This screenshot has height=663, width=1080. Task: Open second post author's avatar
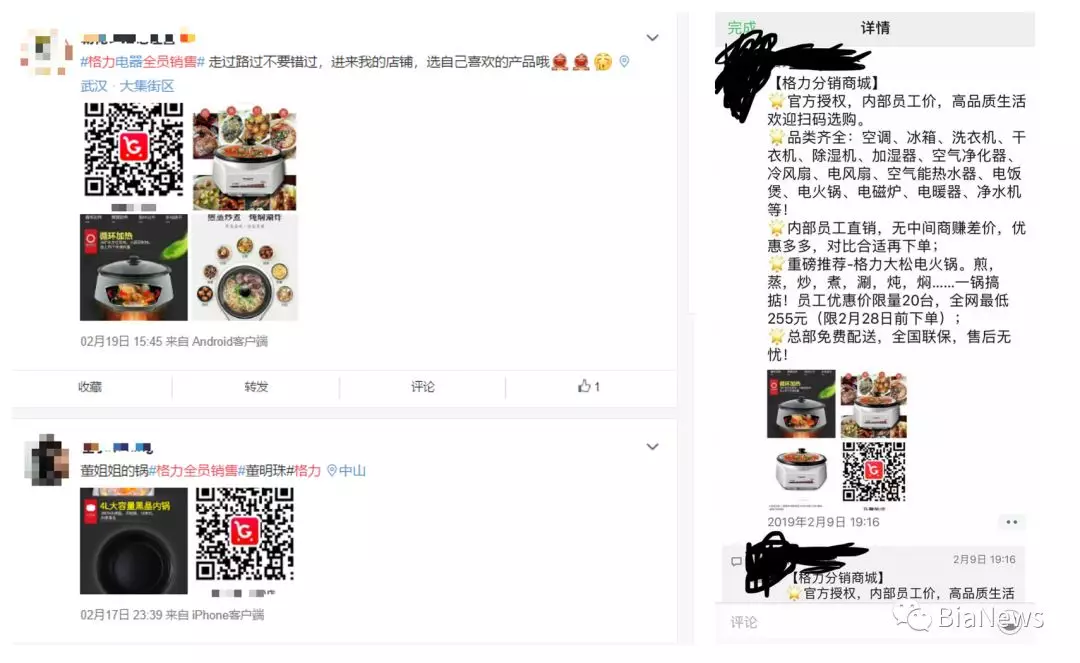[47, 460]
